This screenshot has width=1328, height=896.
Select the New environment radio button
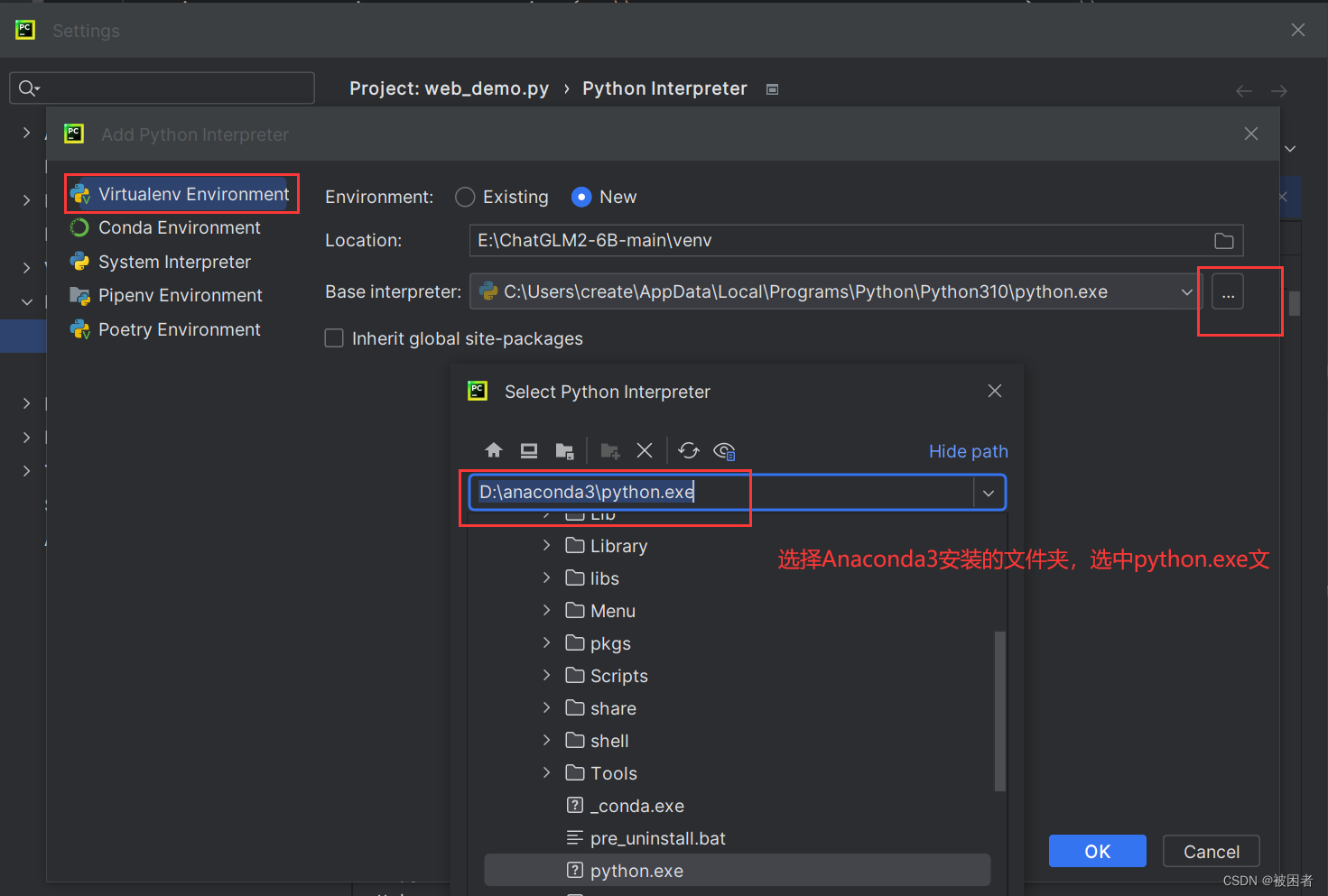click(x=582, y=197)
